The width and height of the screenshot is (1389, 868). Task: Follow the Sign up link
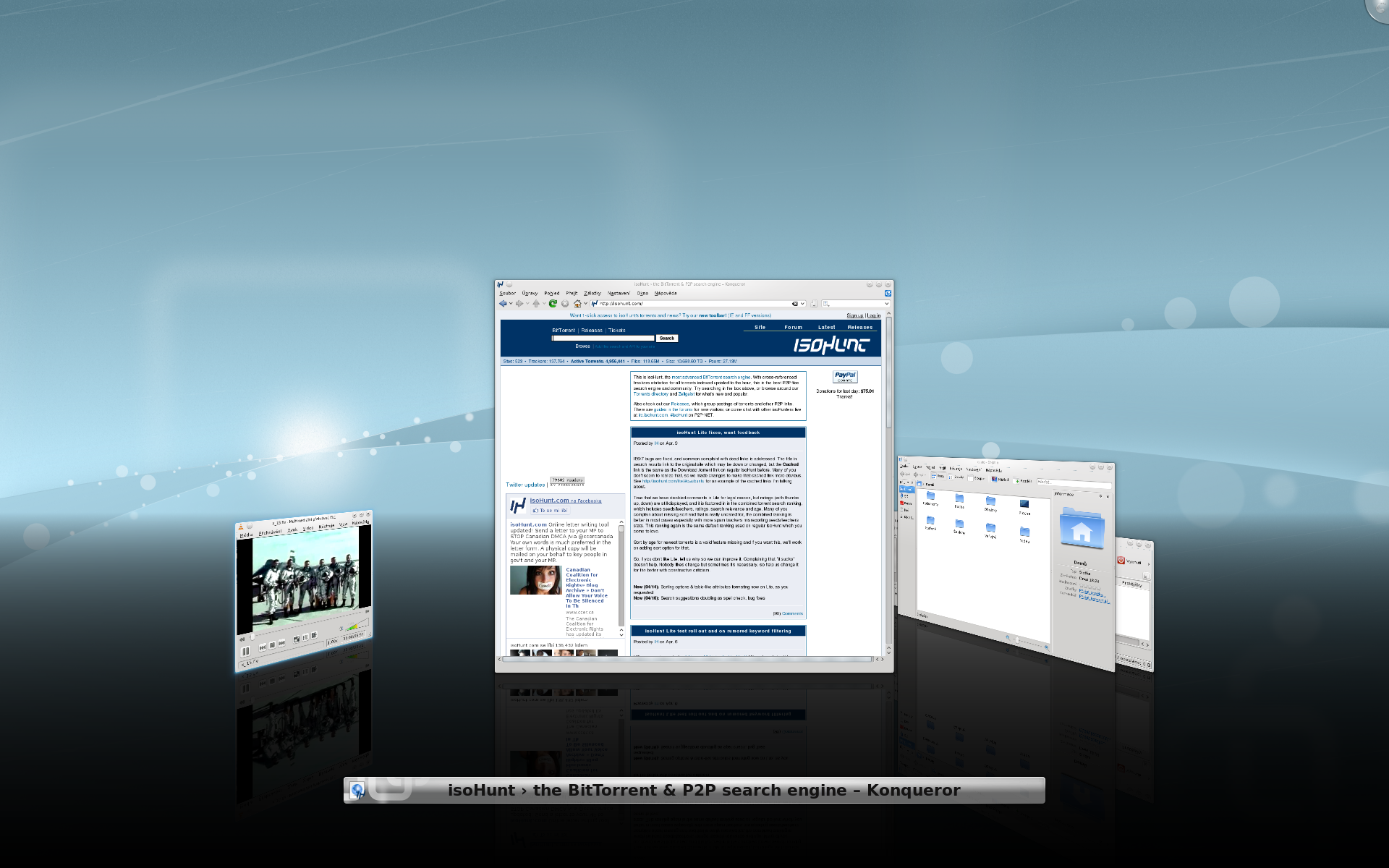click(855, 315)
